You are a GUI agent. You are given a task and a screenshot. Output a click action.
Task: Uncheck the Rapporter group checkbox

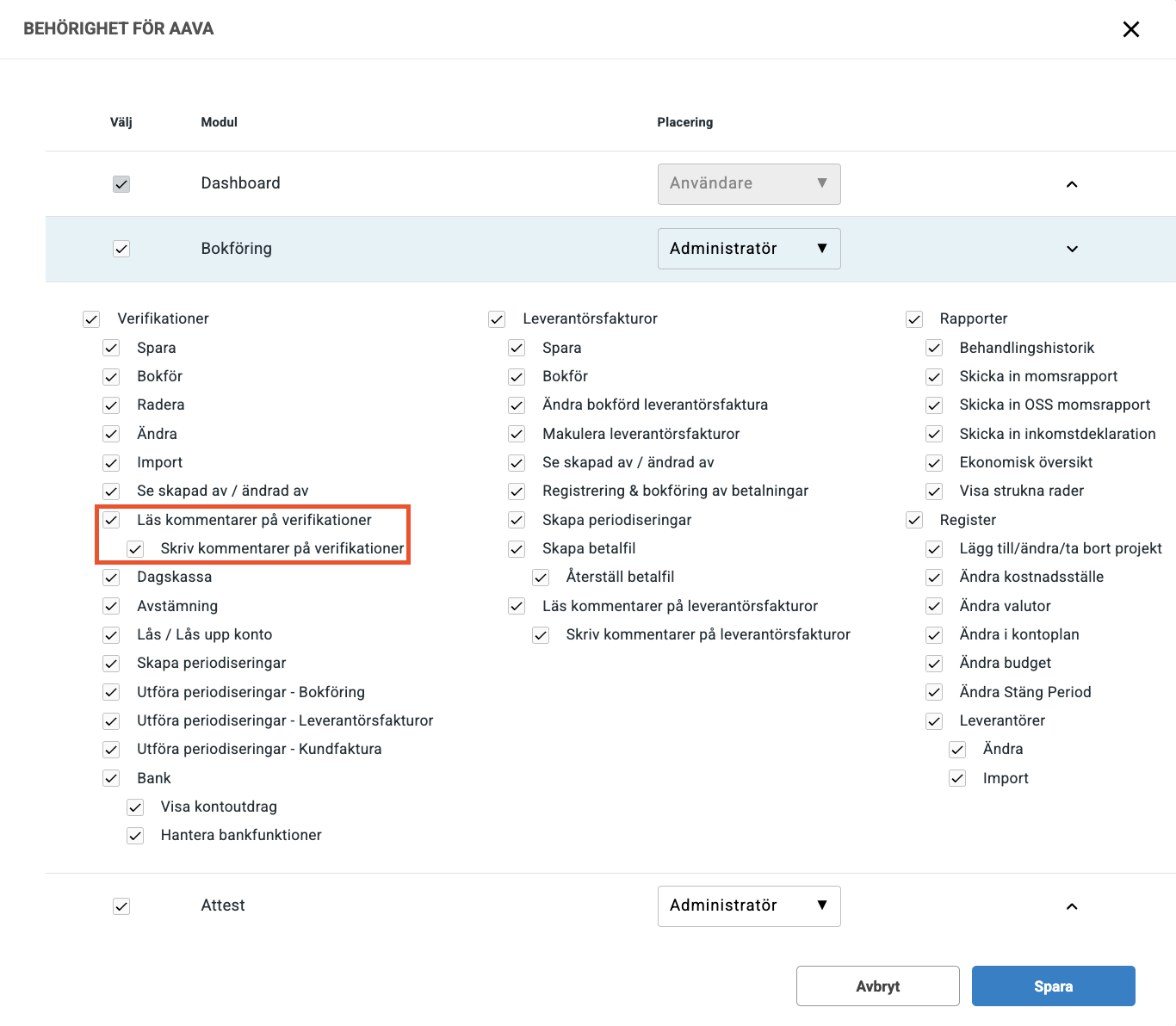coord(914,319)
